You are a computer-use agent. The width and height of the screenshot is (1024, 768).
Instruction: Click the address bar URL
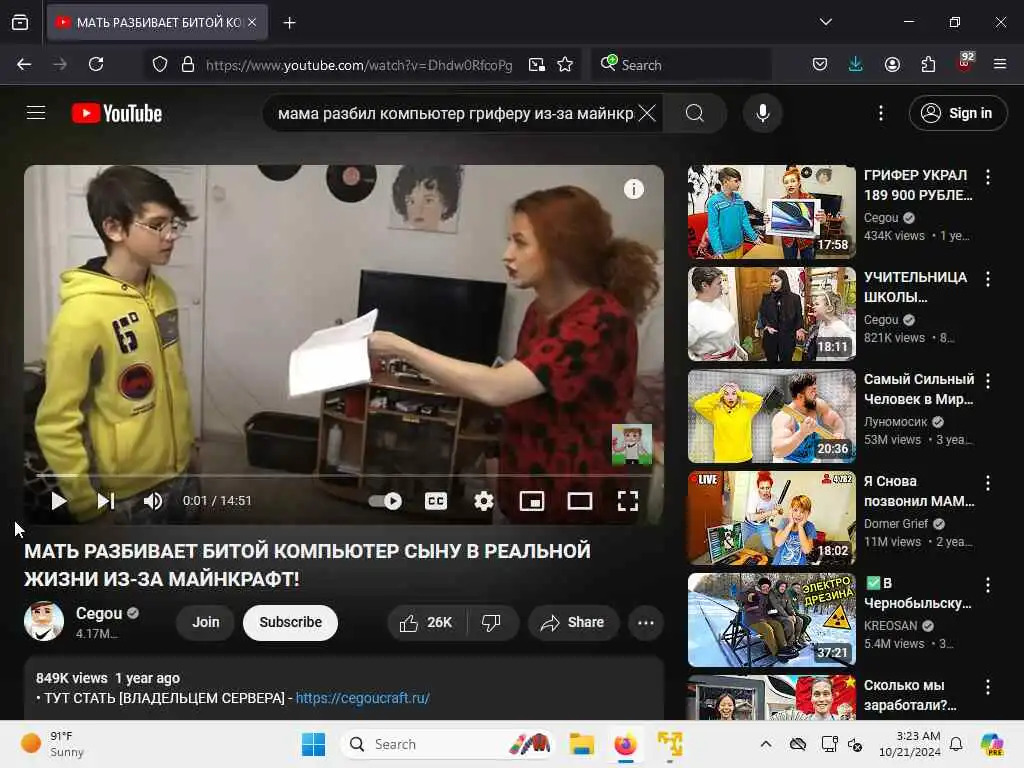click(359, 65)
